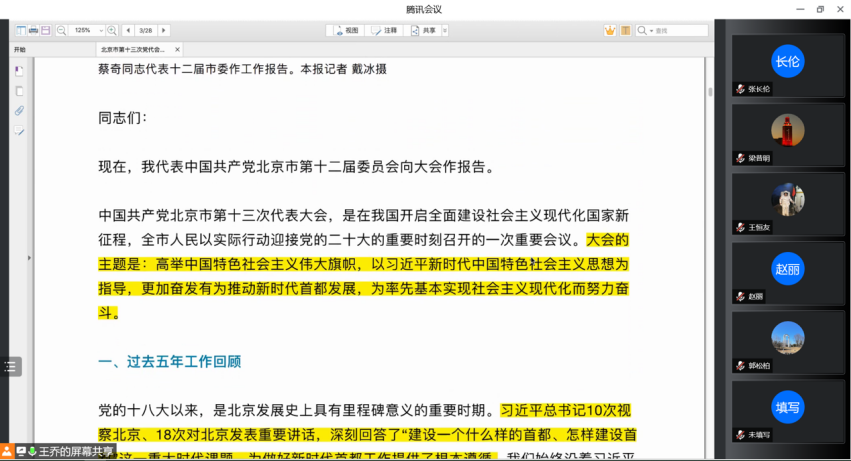Zoom out with the minus magnifier
The image size is (851, 461).
point(62,31)
